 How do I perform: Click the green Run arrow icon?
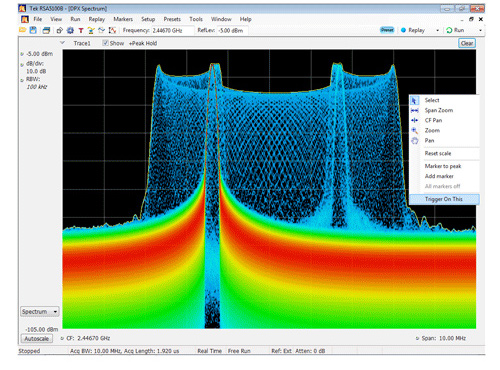tap(449, 30)
